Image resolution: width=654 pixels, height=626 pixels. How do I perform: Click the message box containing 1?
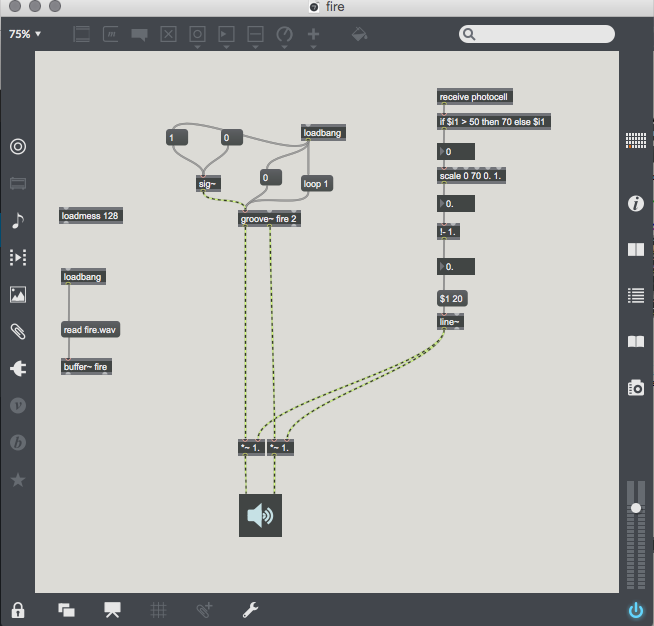[177, 138]
